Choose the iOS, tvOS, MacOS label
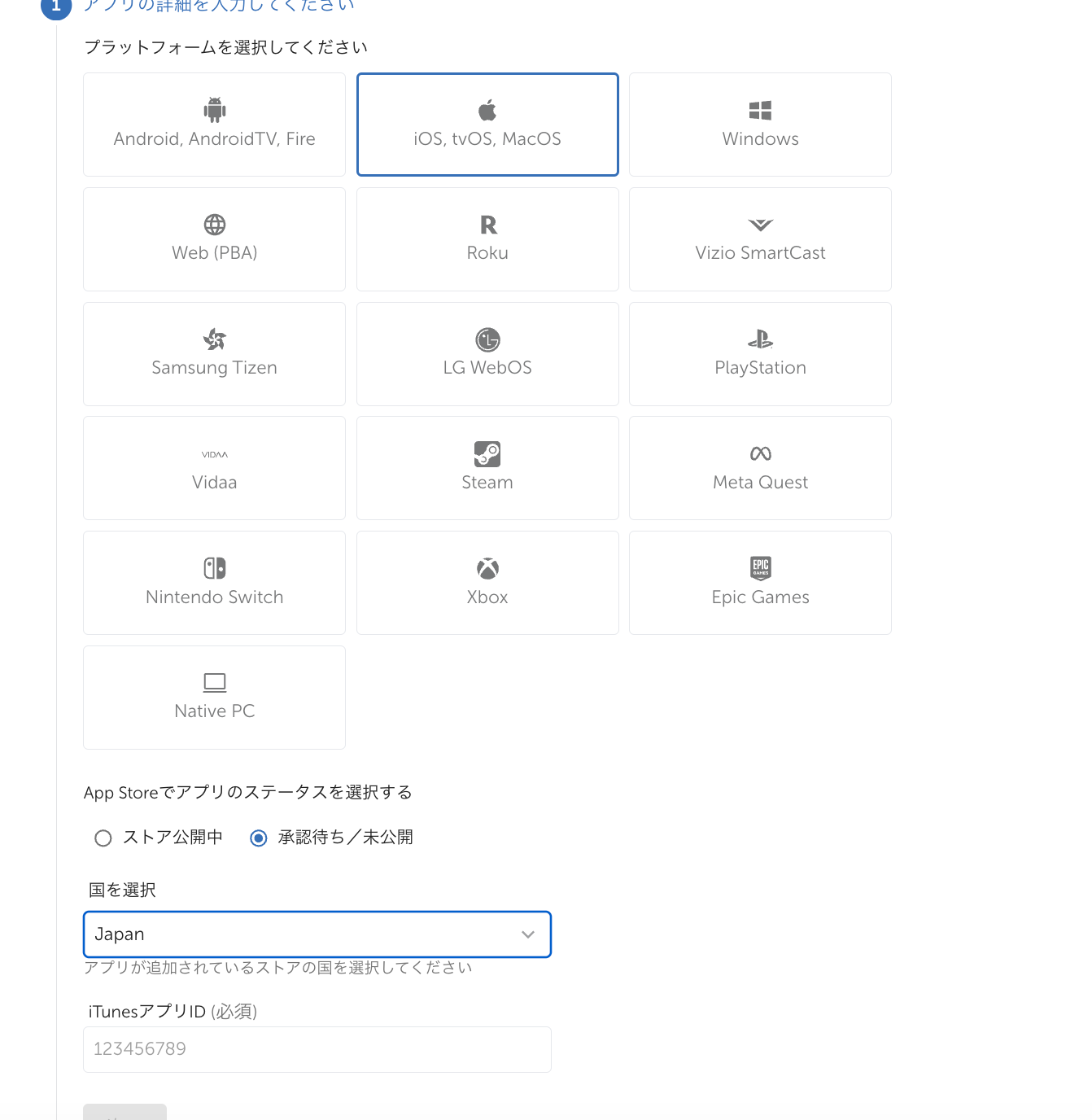The height and width of the screenshot is (1120, 1092). point(487,139)
